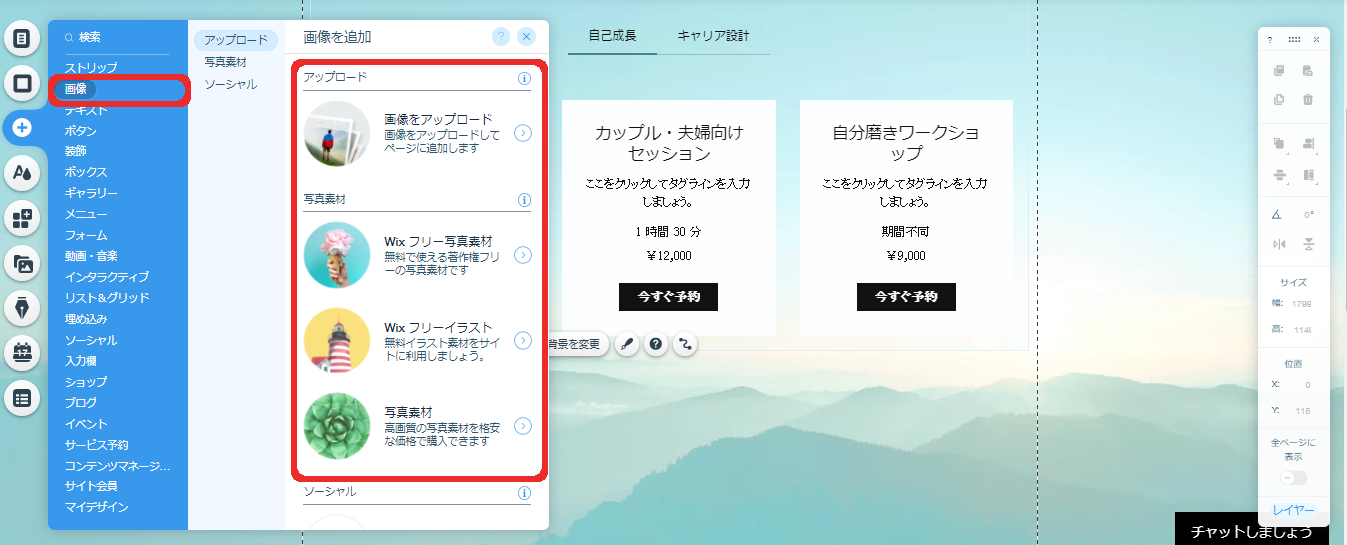Click the trash delete icon in toolbox
1347x545 pixels.
coord(1308,99)
